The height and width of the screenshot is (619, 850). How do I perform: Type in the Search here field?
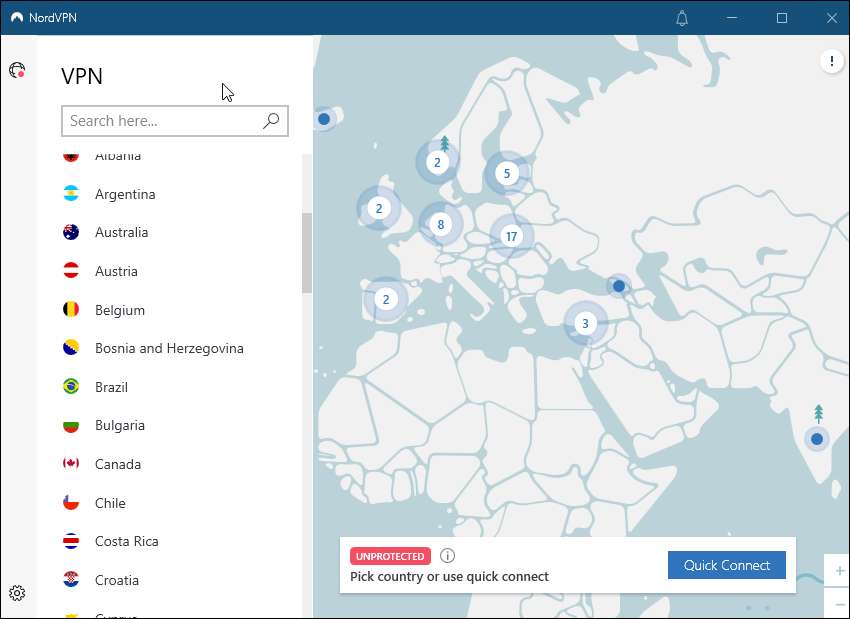point(160,121)
